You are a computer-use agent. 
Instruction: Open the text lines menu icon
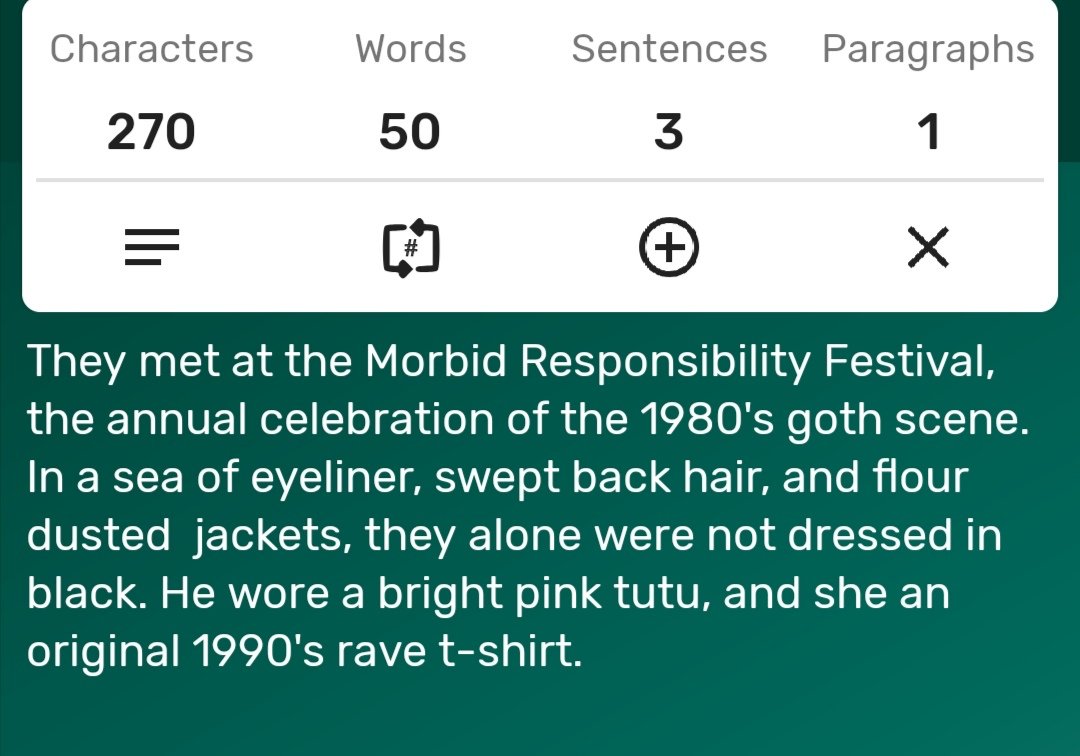[x=152, y=246]
